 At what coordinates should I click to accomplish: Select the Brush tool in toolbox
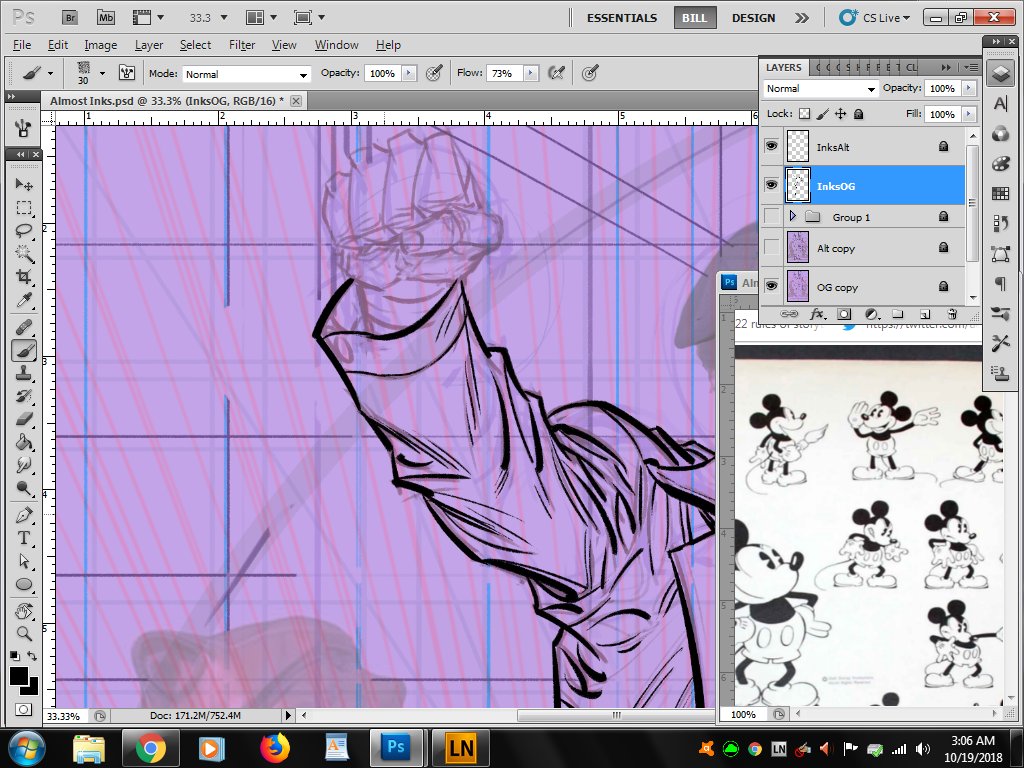(24, 350)
